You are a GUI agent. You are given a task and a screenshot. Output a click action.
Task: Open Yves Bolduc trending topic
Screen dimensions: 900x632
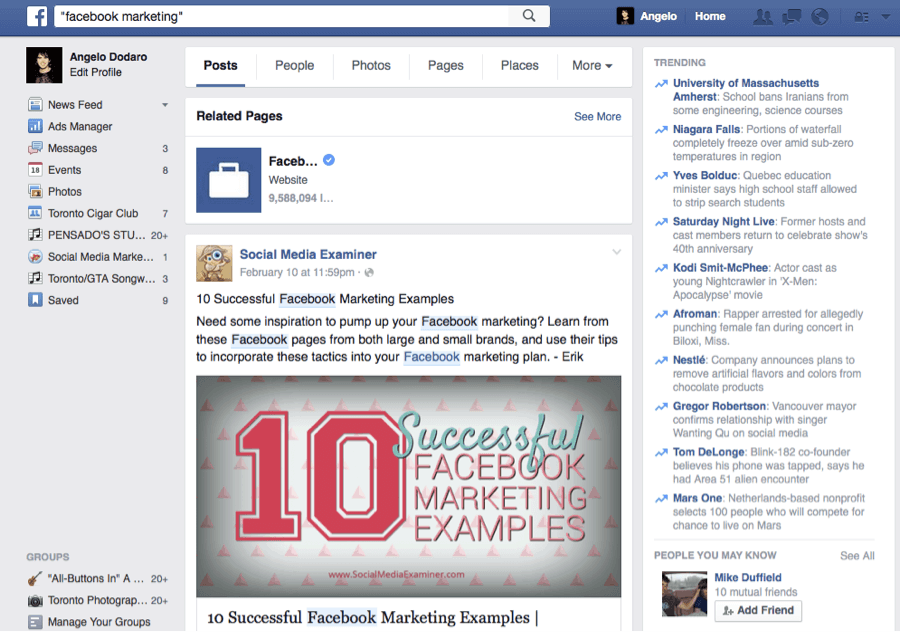[705, 175]
